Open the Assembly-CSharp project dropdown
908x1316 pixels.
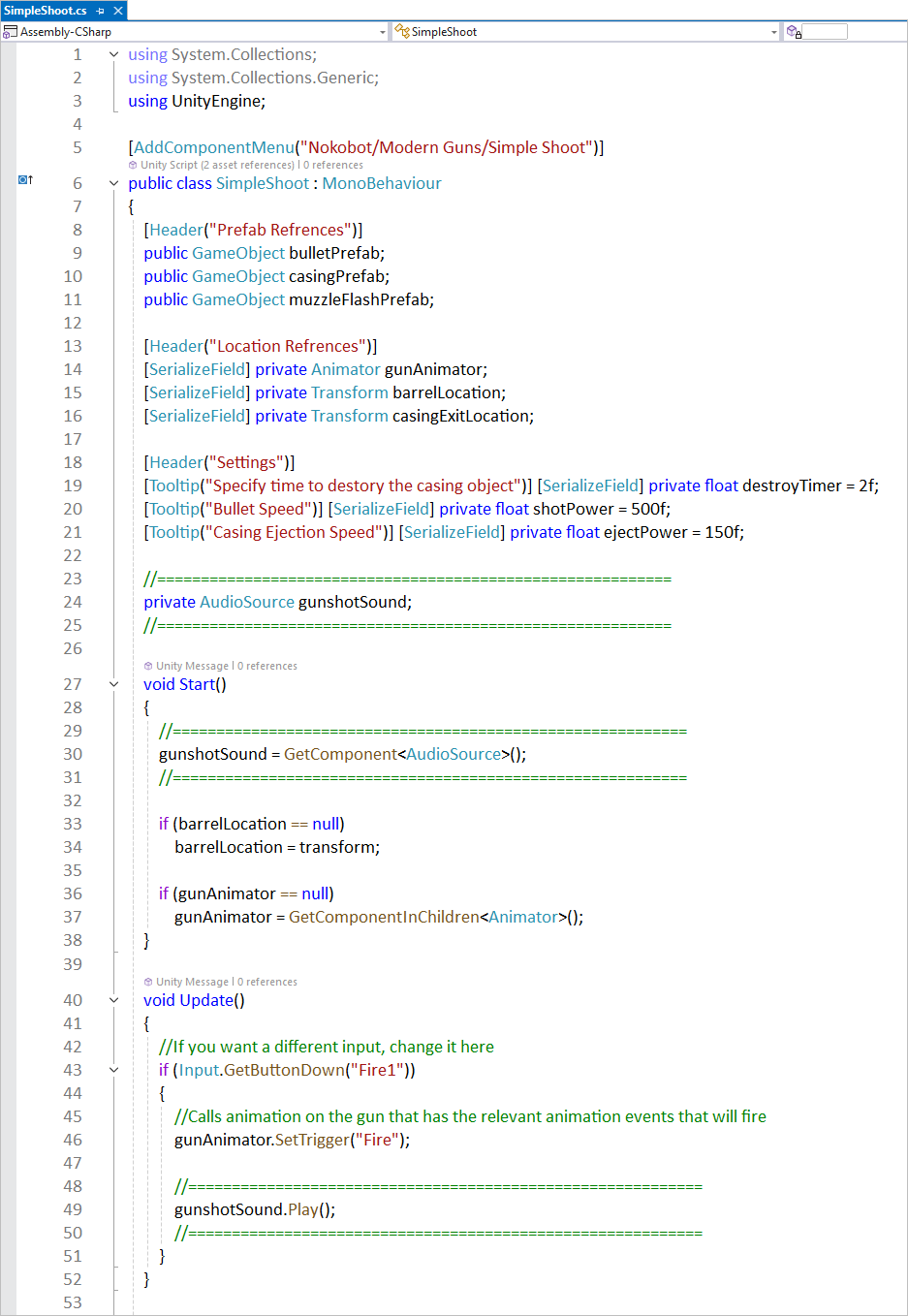pos(383,32)
